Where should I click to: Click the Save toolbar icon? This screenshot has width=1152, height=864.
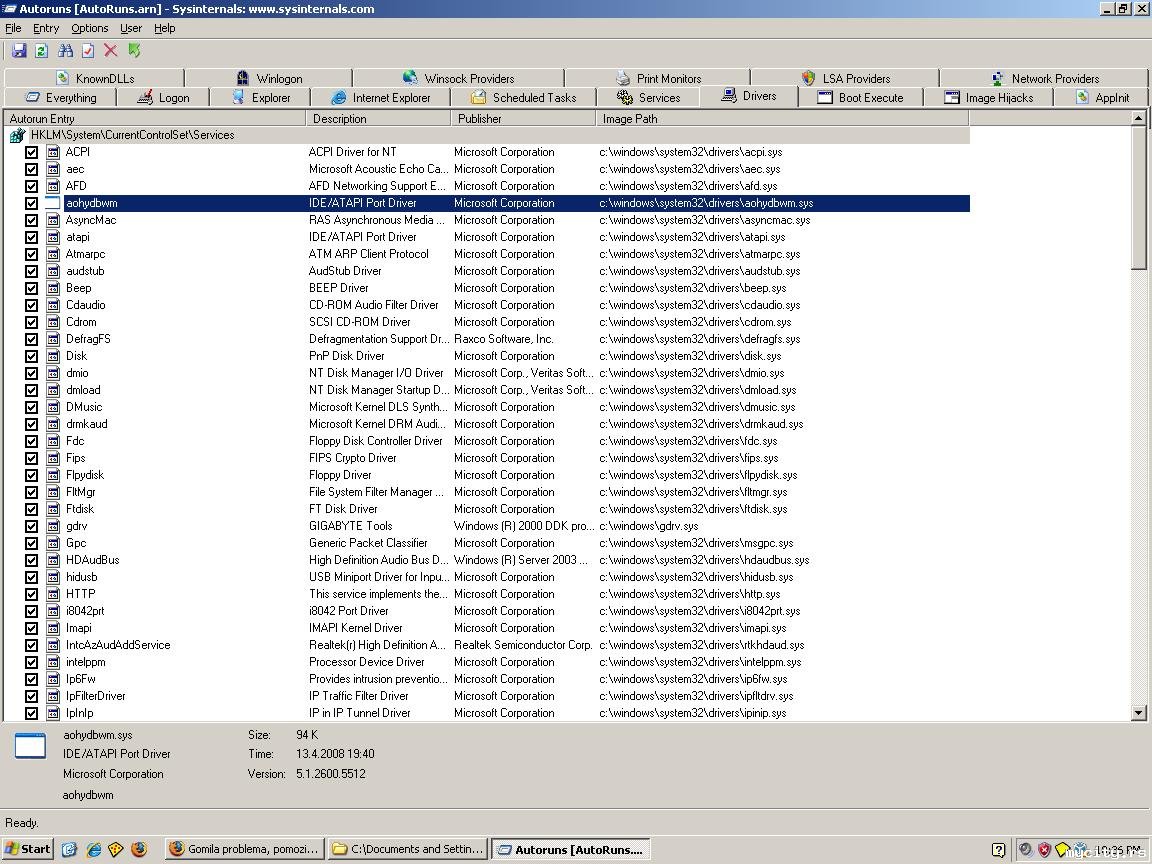[x=18, y=51]
